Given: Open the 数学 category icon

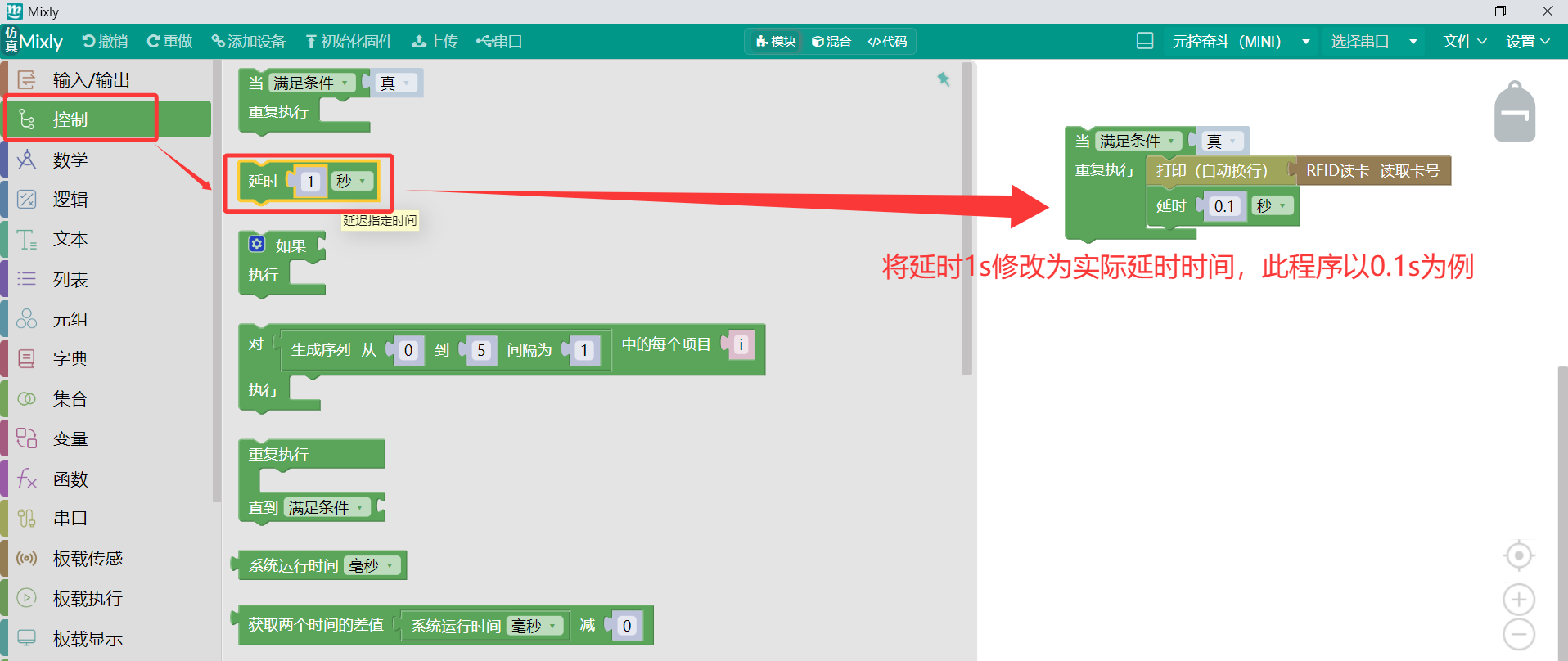Looking at the screenshot, I should tap(27, 160).
